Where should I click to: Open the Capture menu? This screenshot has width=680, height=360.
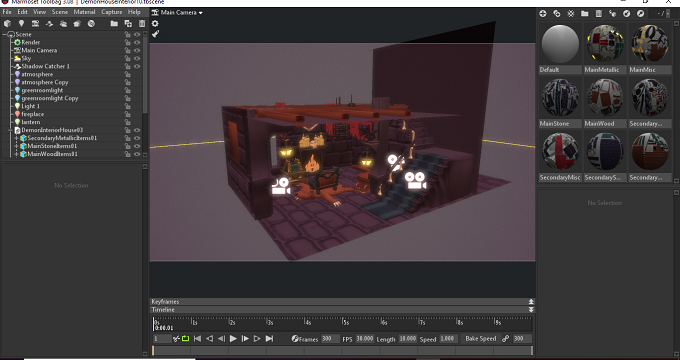tap(111, 12)
